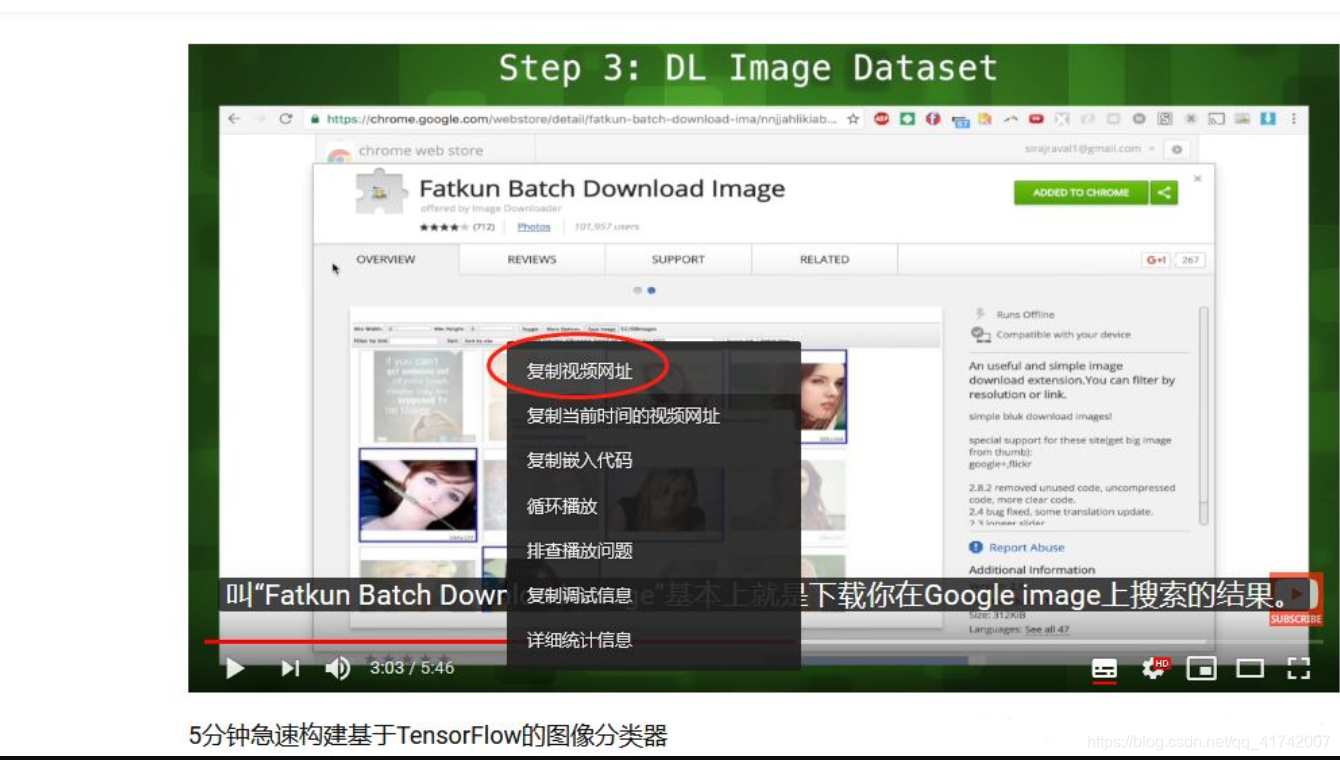Image resolution: width=1340 pixels, height=760 pixels.
Task: Select the first carousel dot
Action: tap(638, 290)
